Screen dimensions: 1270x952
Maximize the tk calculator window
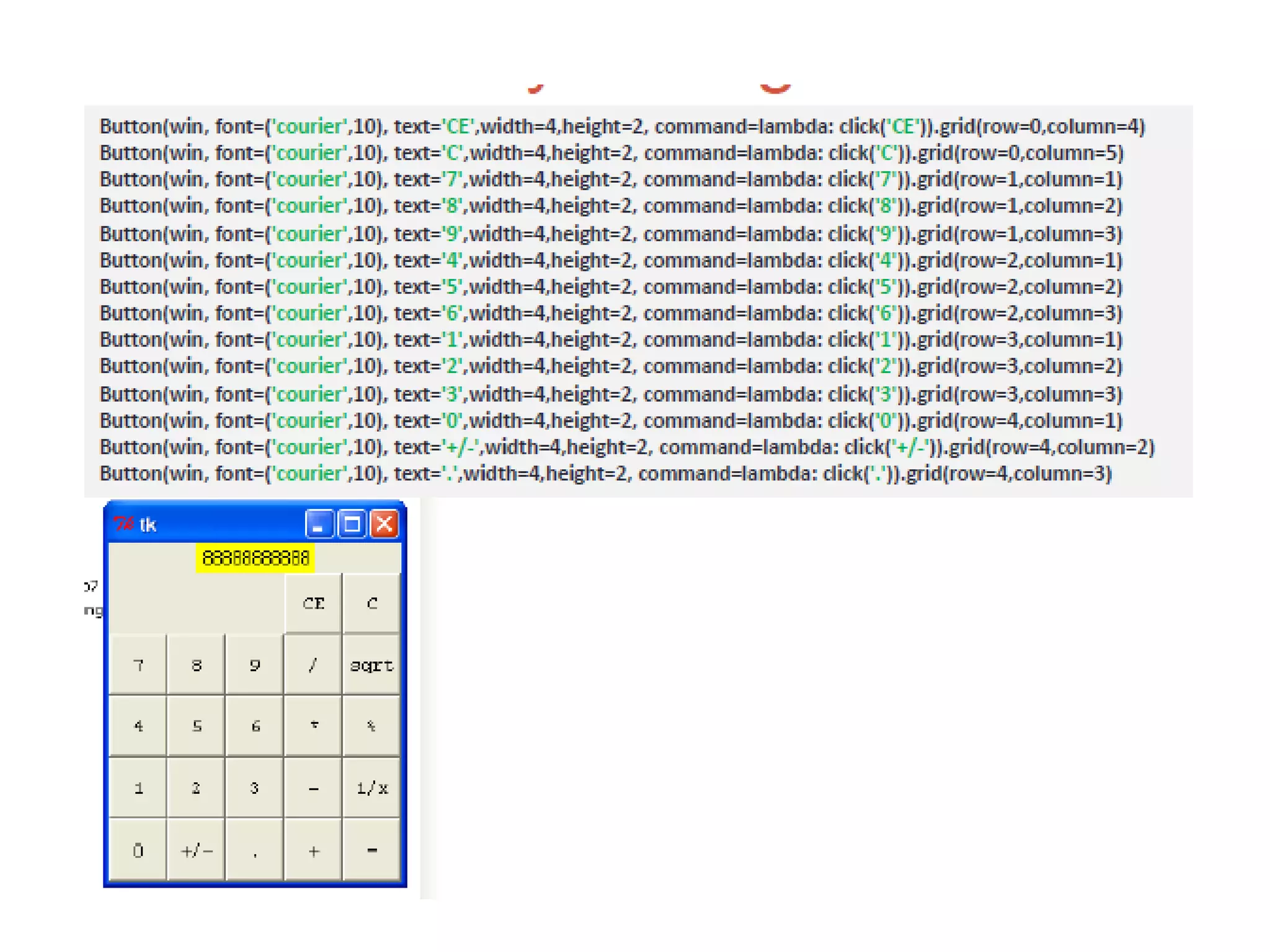coord(352,524)
